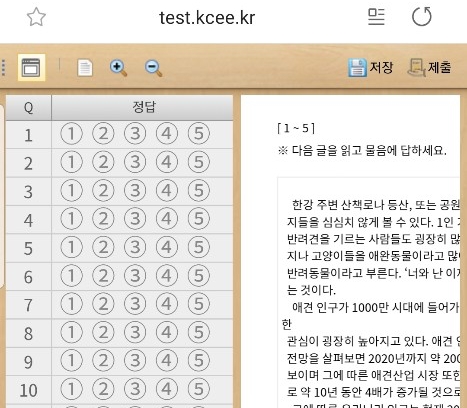Screen dimensions: 467x408
Task: Click question number 6 row label
Action: click(29, 277)
